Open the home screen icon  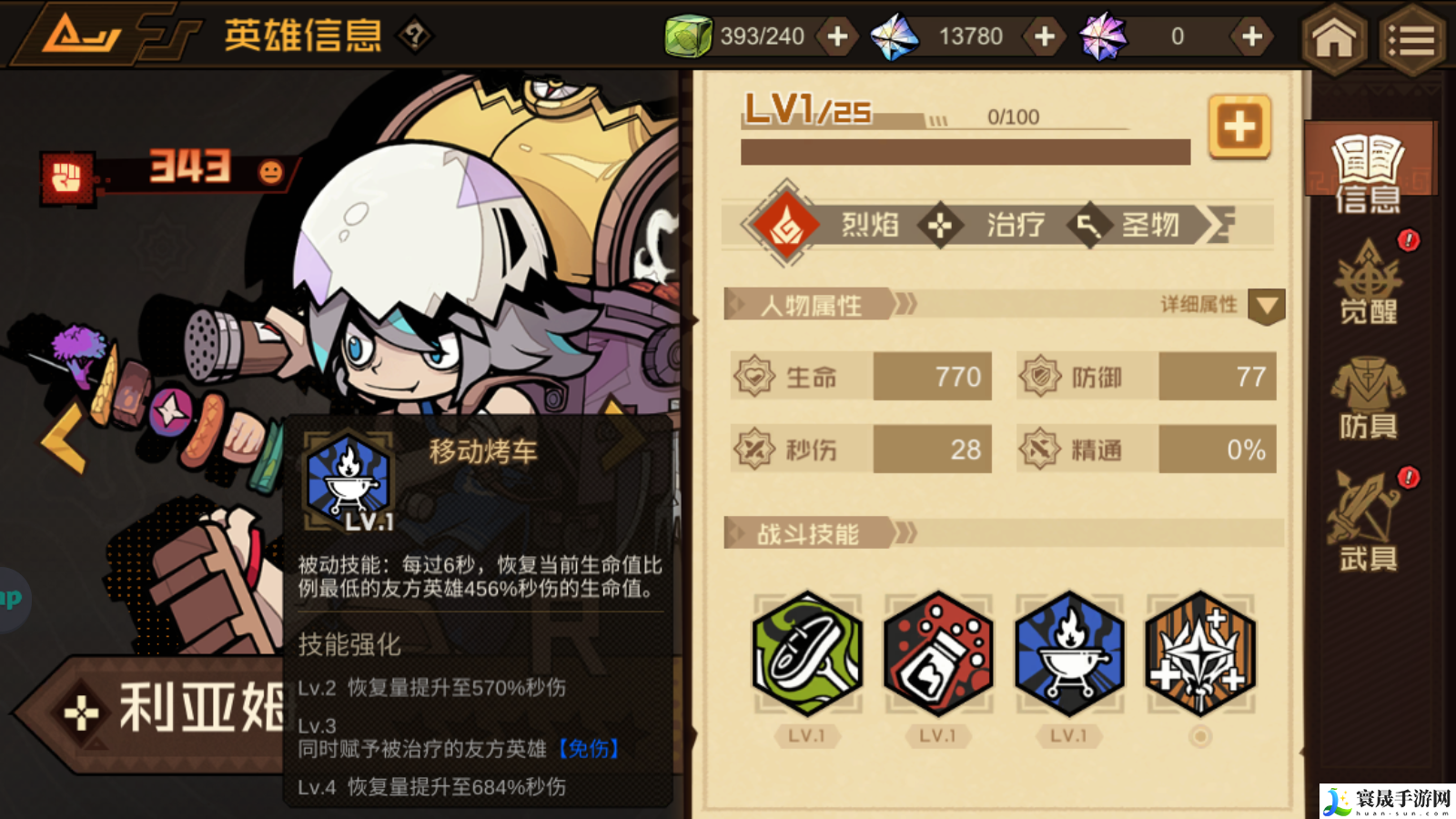click(x=1334, y=38)
